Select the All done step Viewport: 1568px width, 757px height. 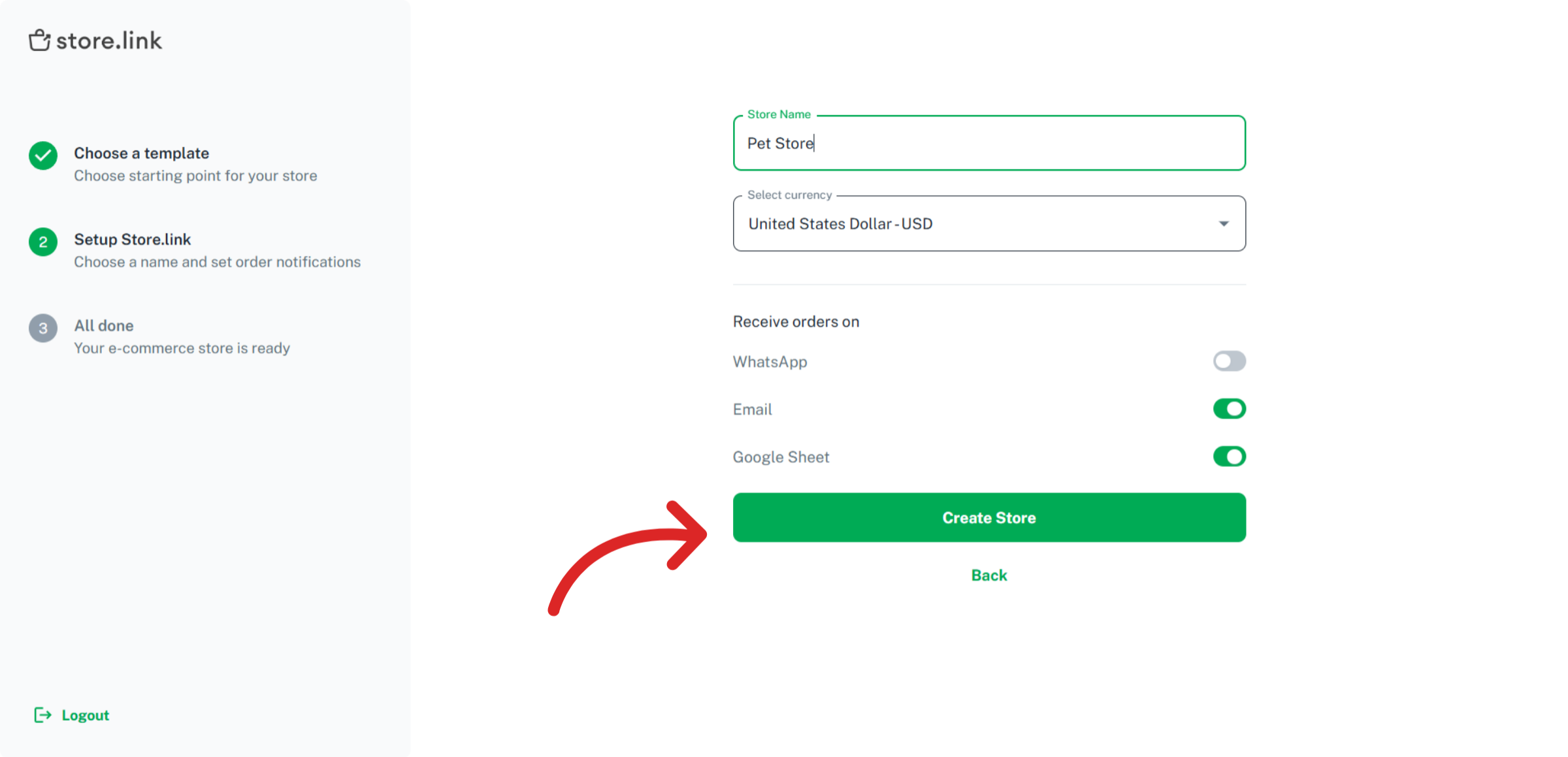pyautogui.click(x=103, y=326)
